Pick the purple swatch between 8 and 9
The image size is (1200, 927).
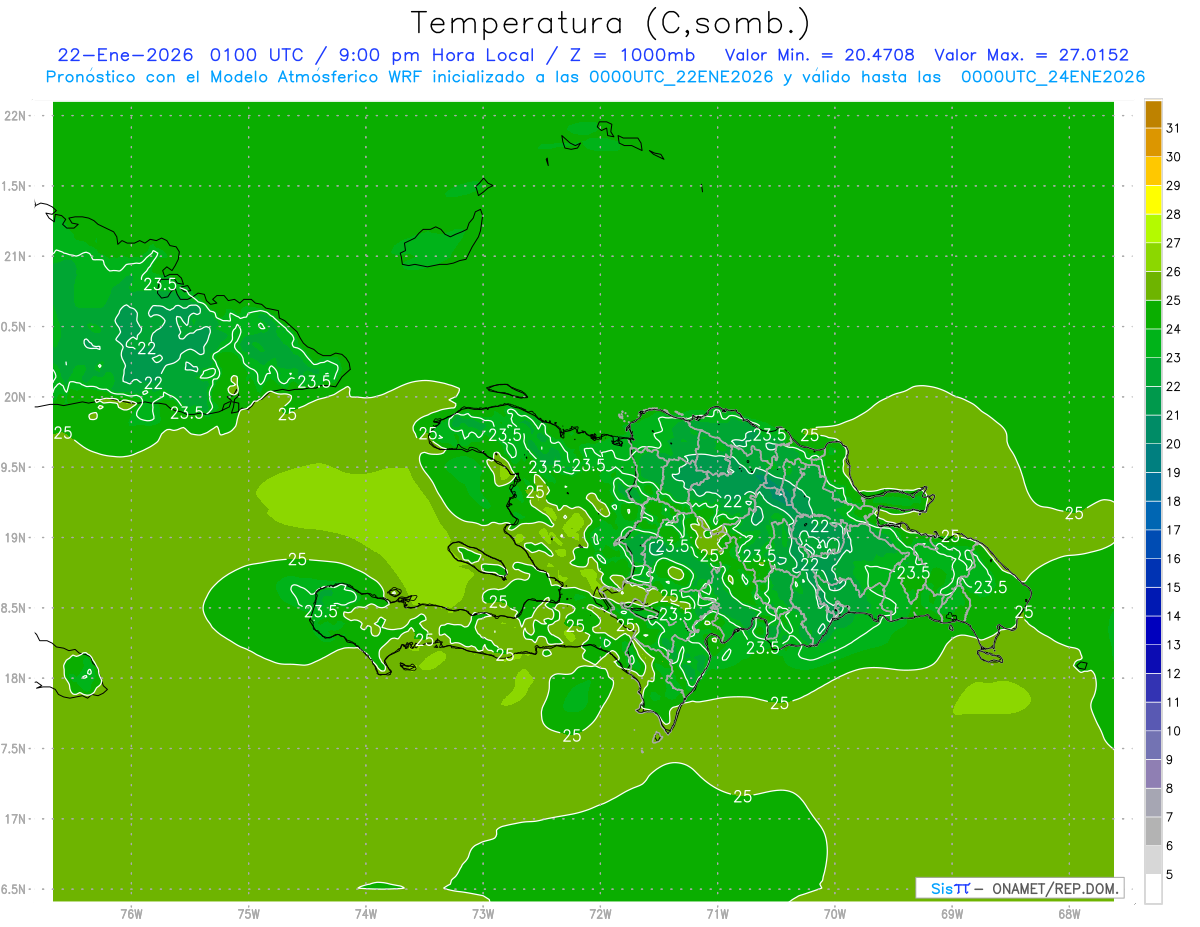[1153, 774]
